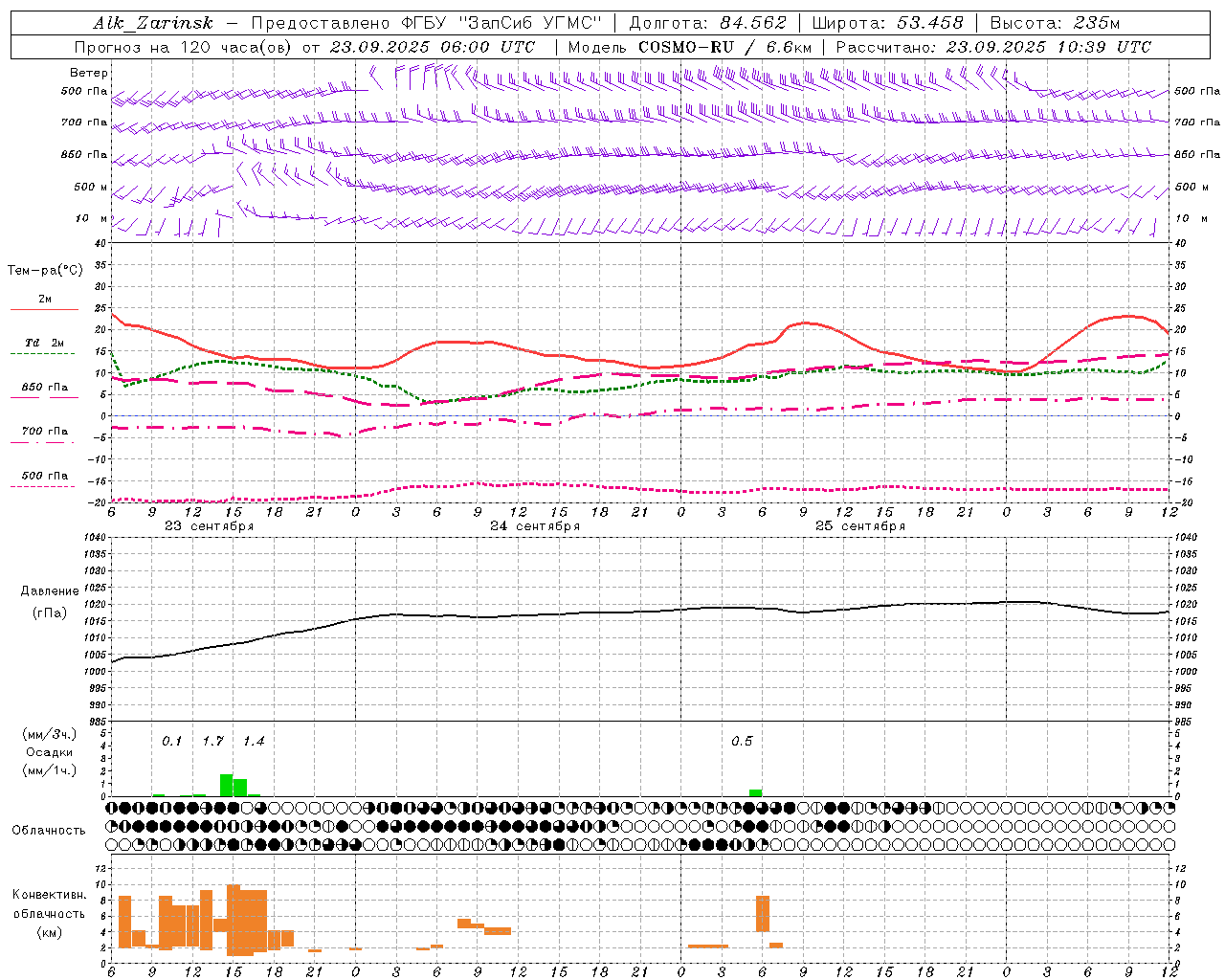Click the model label 'COSMO-RU / 6.6км'

click(725, 47)
